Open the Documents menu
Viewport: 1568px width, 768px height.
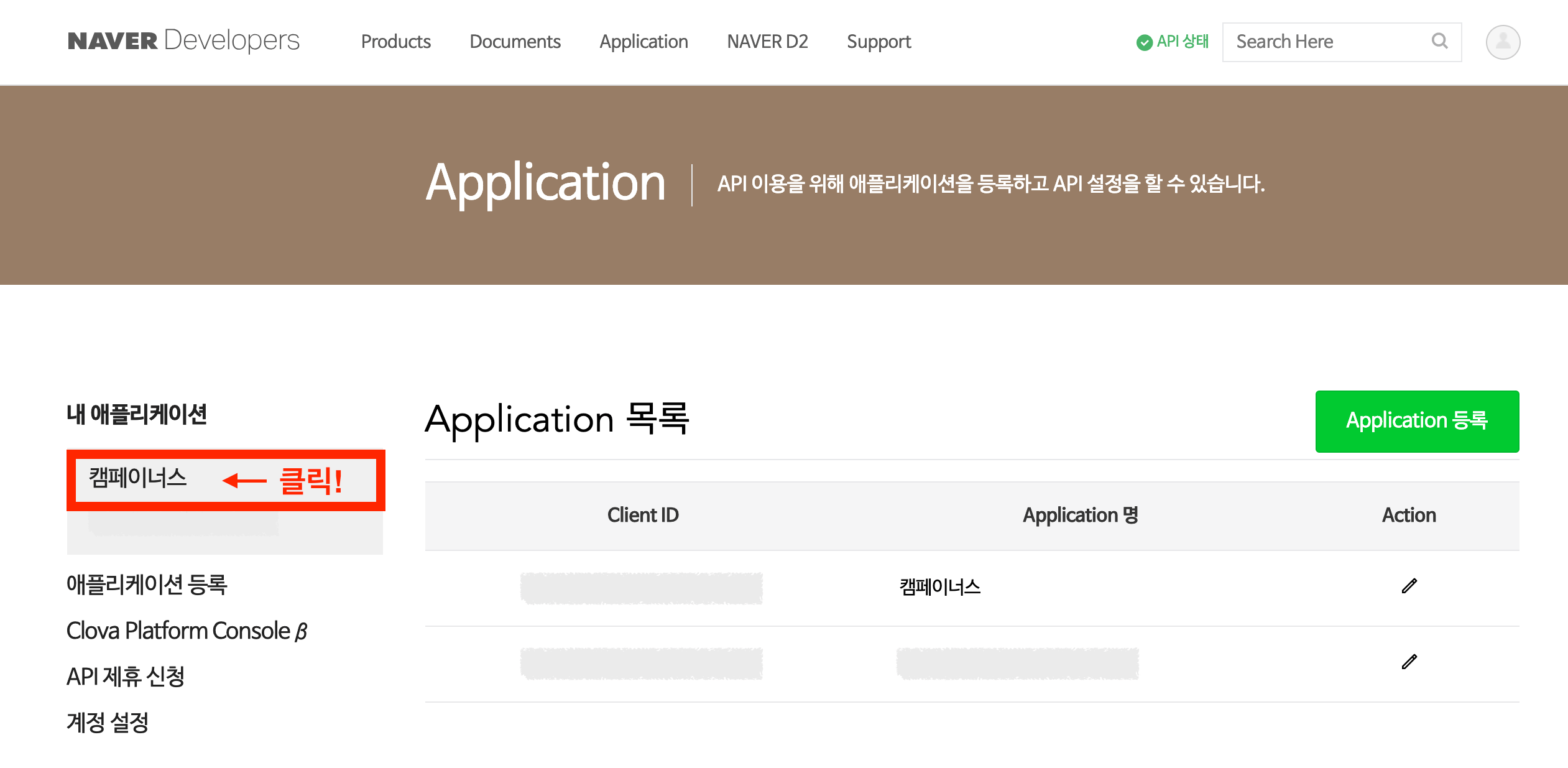tap(515, 42)
